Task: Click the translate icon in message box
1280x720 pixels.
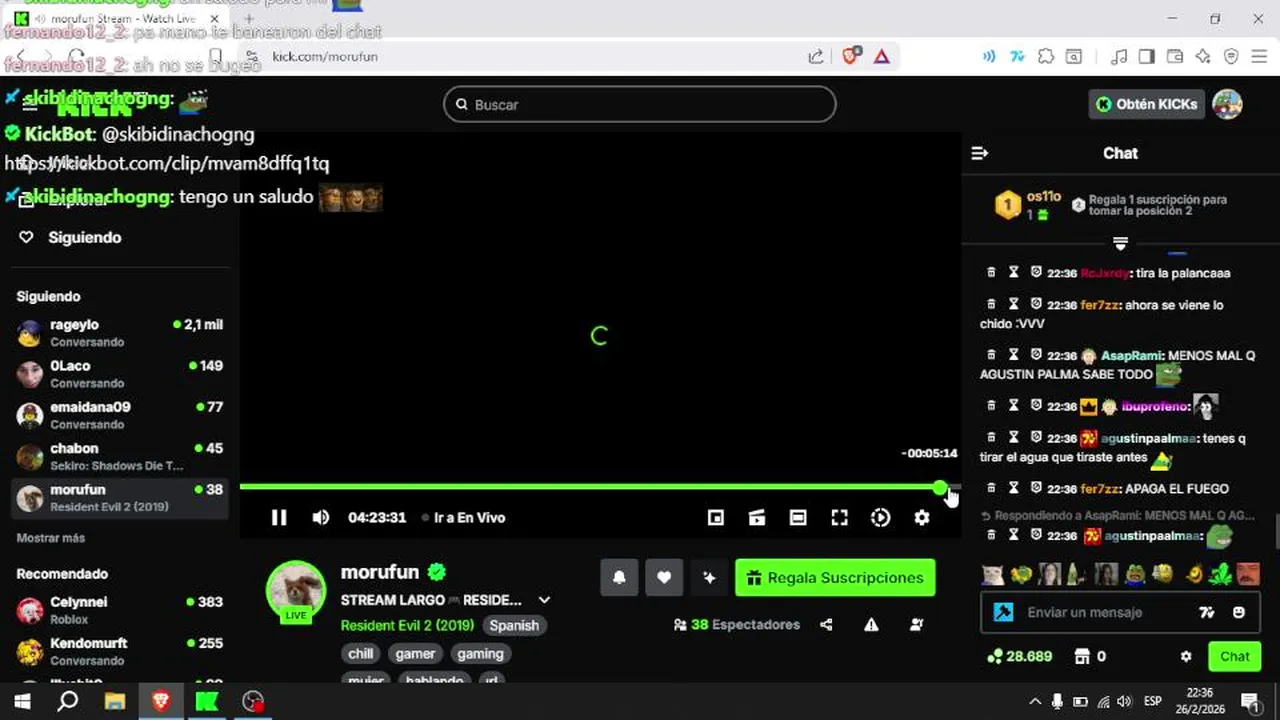Action: point(1206,612)
